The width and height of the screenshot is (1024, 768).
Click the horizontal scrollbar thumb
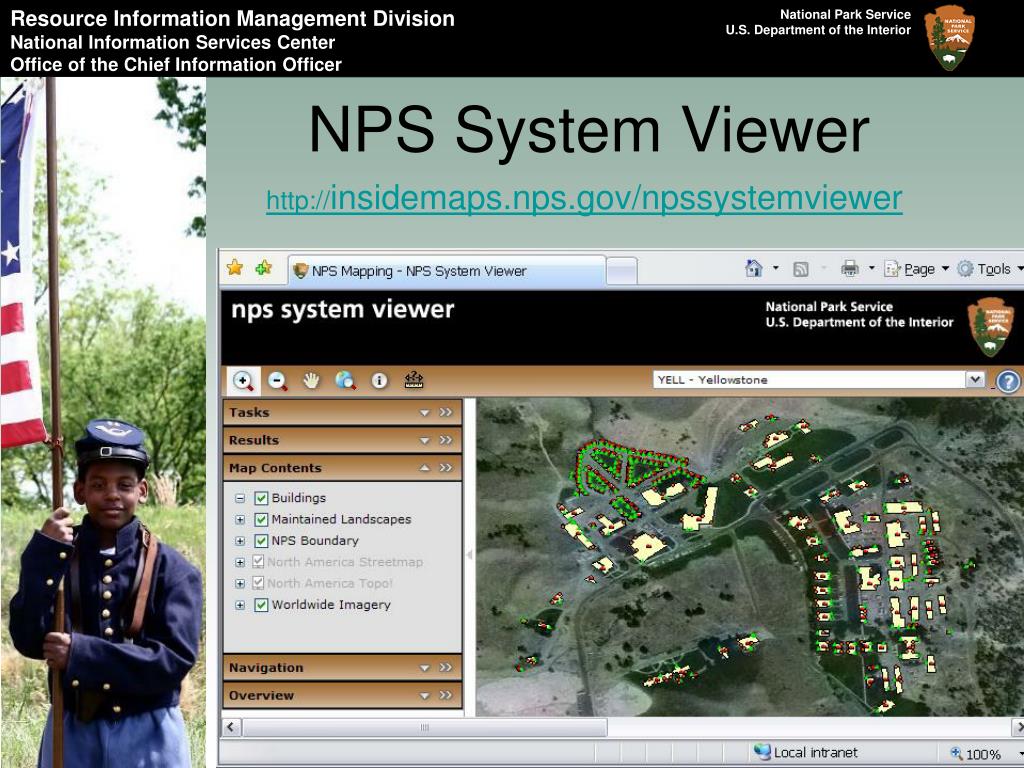tap(424, 728)
